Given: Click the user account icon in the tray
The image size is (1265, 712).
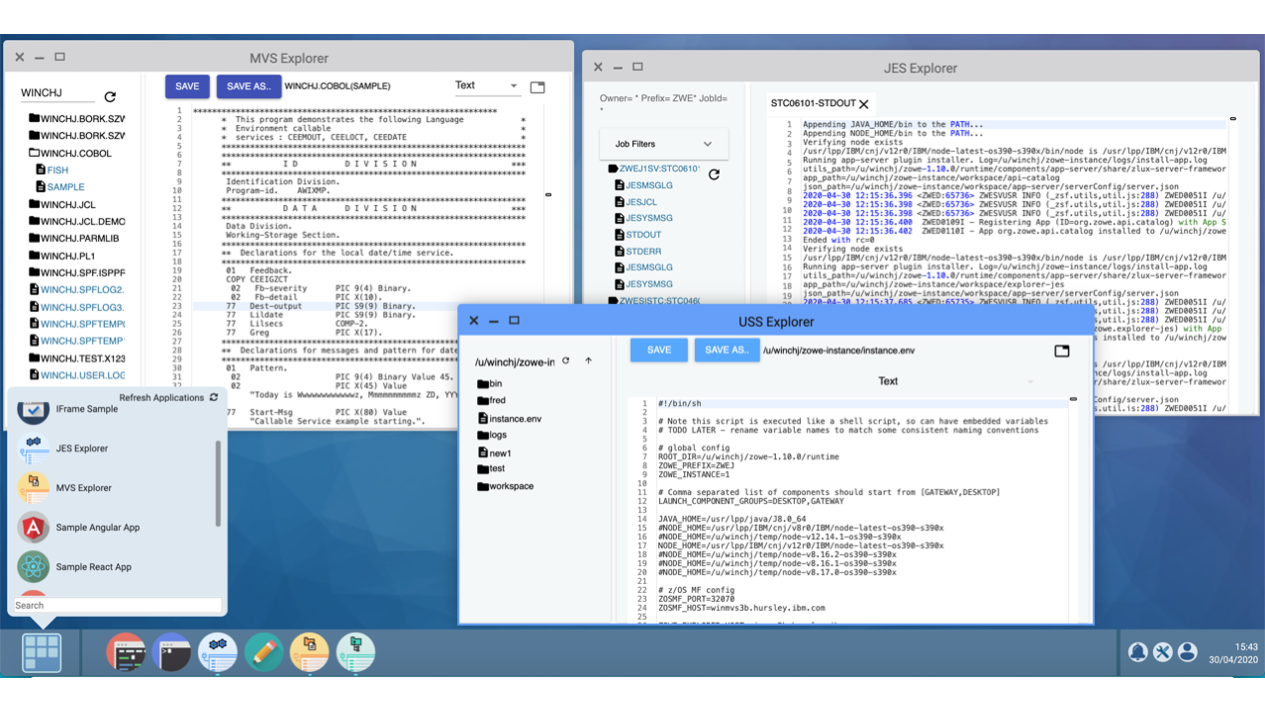Looking at the screenshot, I should pos(1188,651).
